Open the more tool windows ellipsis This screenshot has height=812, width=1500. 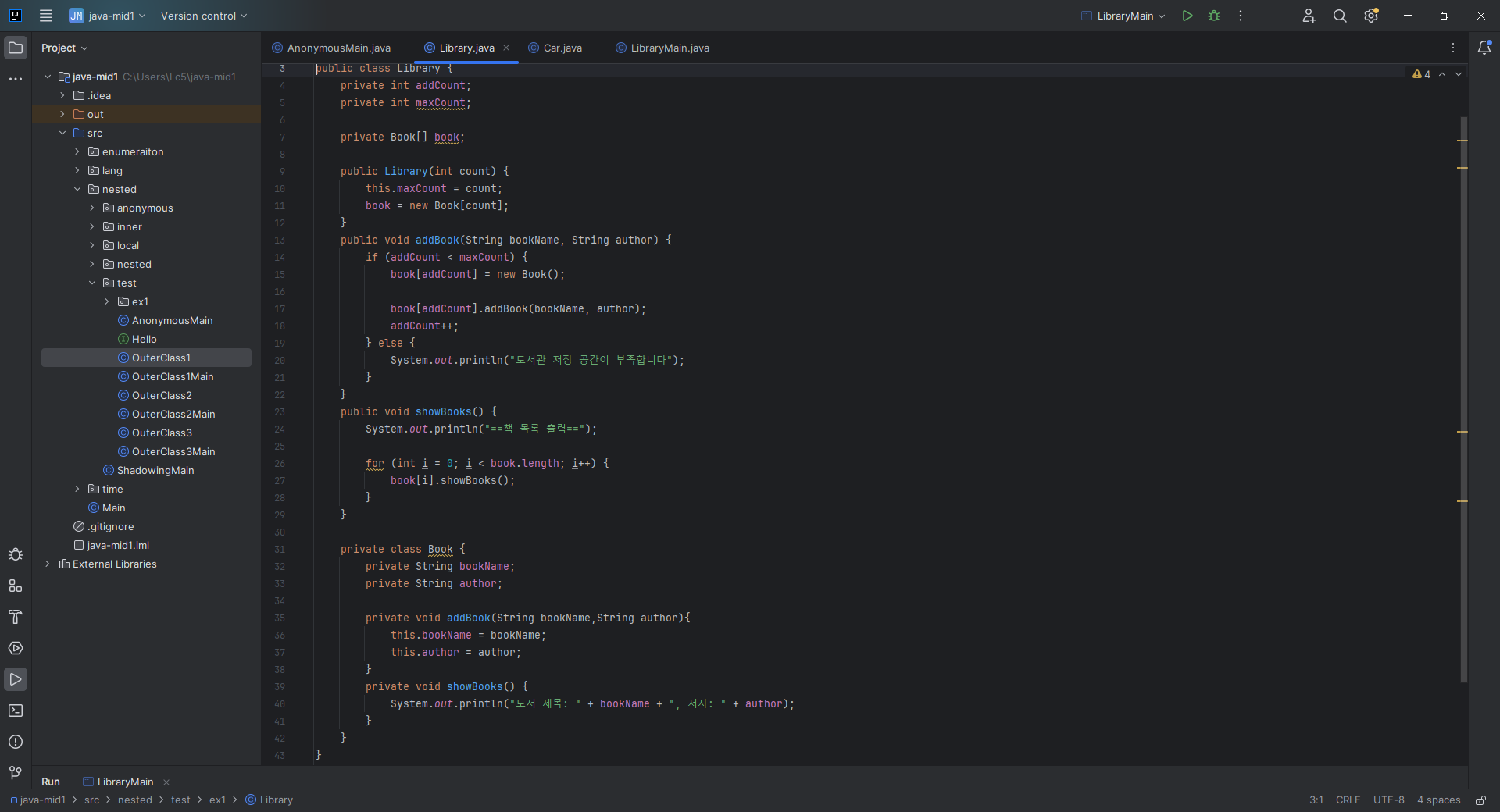(x=16, y=79)
